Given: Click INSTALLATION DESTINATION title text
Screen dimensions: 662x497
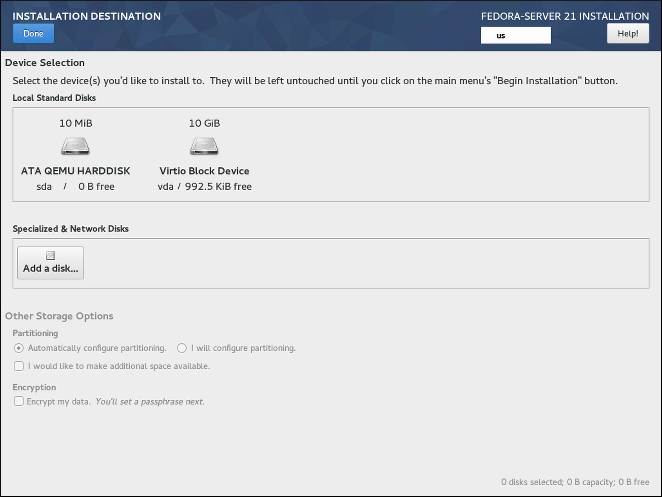Looking at the screenshot, I should (x=87, y=16).
